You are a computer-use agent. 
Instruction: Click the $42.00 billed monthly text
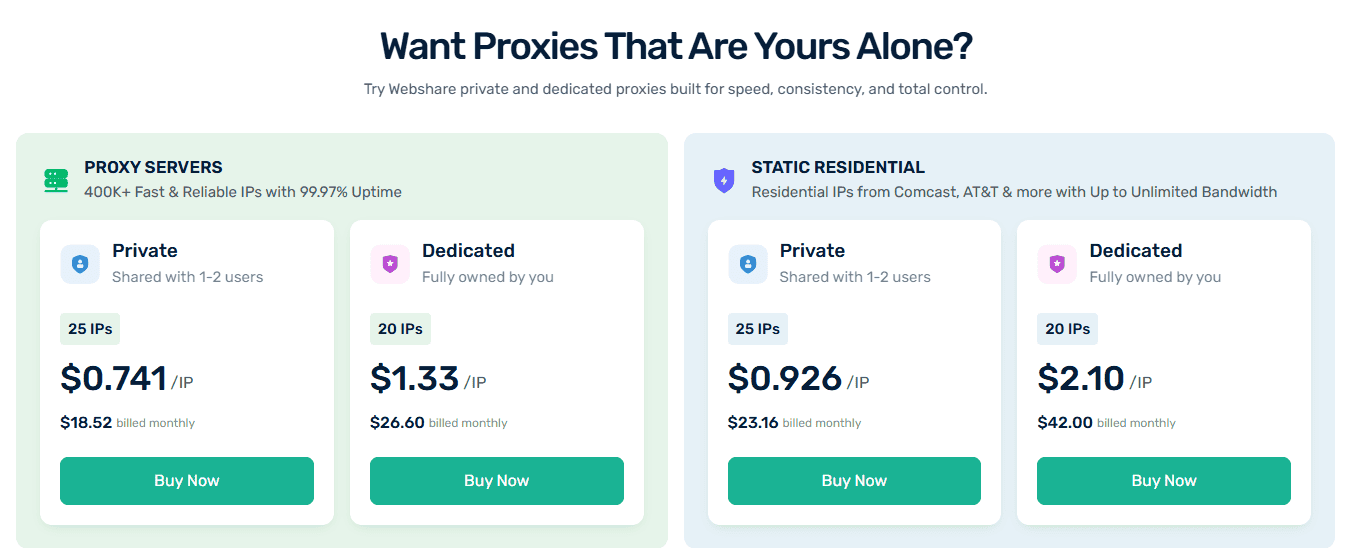coord(1106,423)
